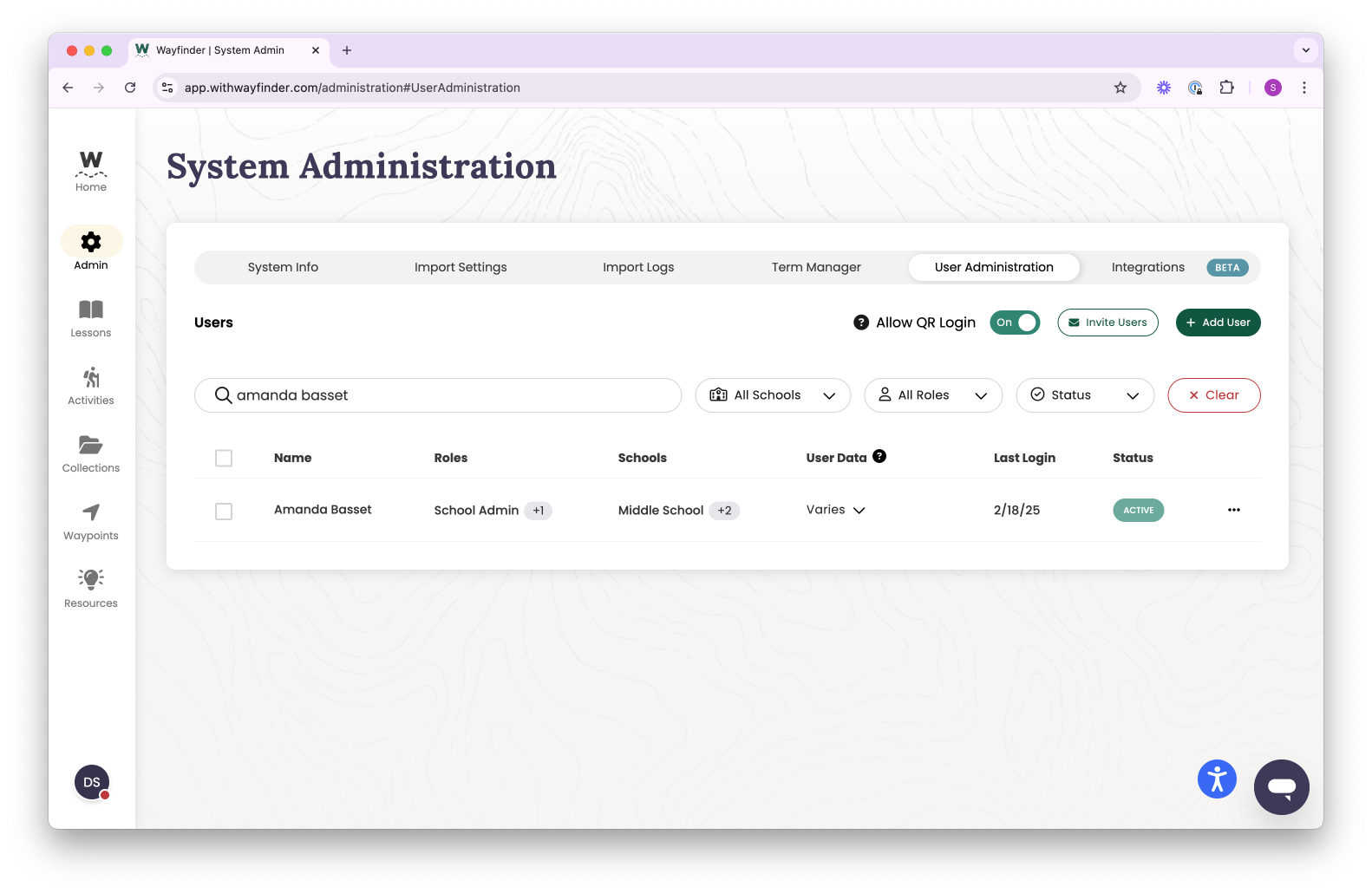Sort by Last Login header
The image size is (1372, 893).
coord(1024,458)
